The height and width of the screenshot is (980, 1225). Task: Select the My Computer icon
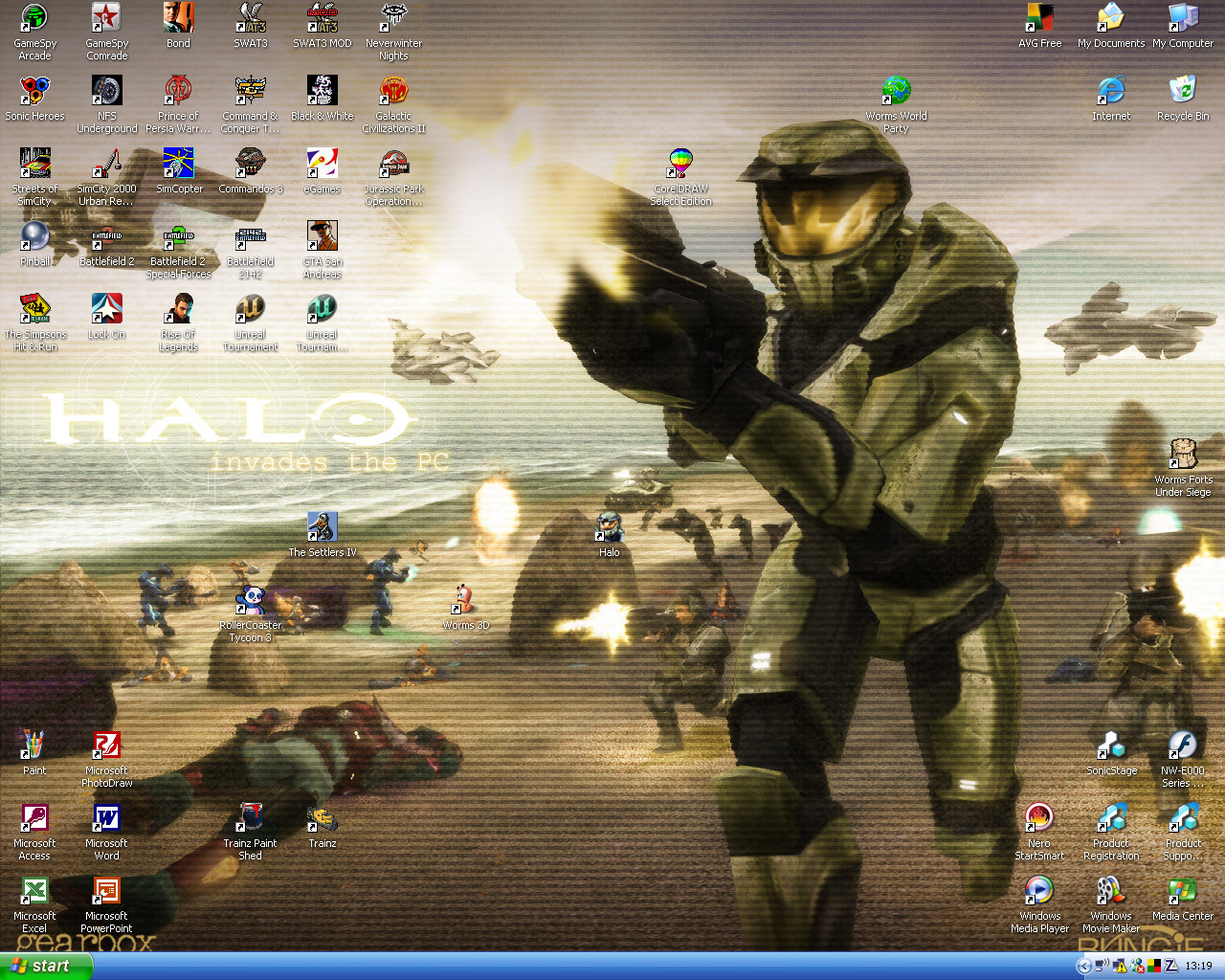(x=1183, y=26)
